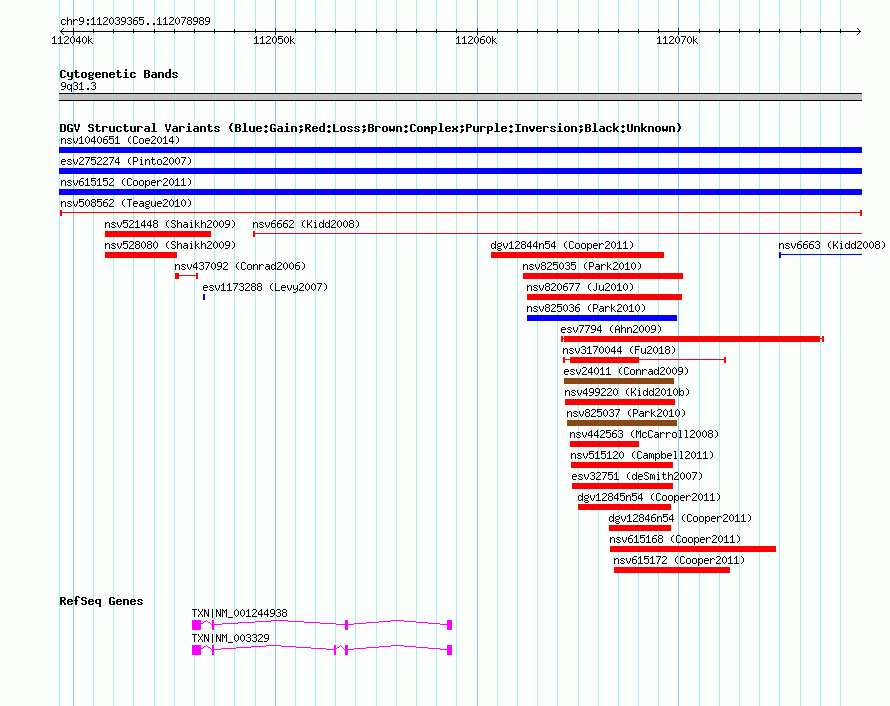
Task: Select the esv7794 long red loss bar
Action: coord(692,339)
